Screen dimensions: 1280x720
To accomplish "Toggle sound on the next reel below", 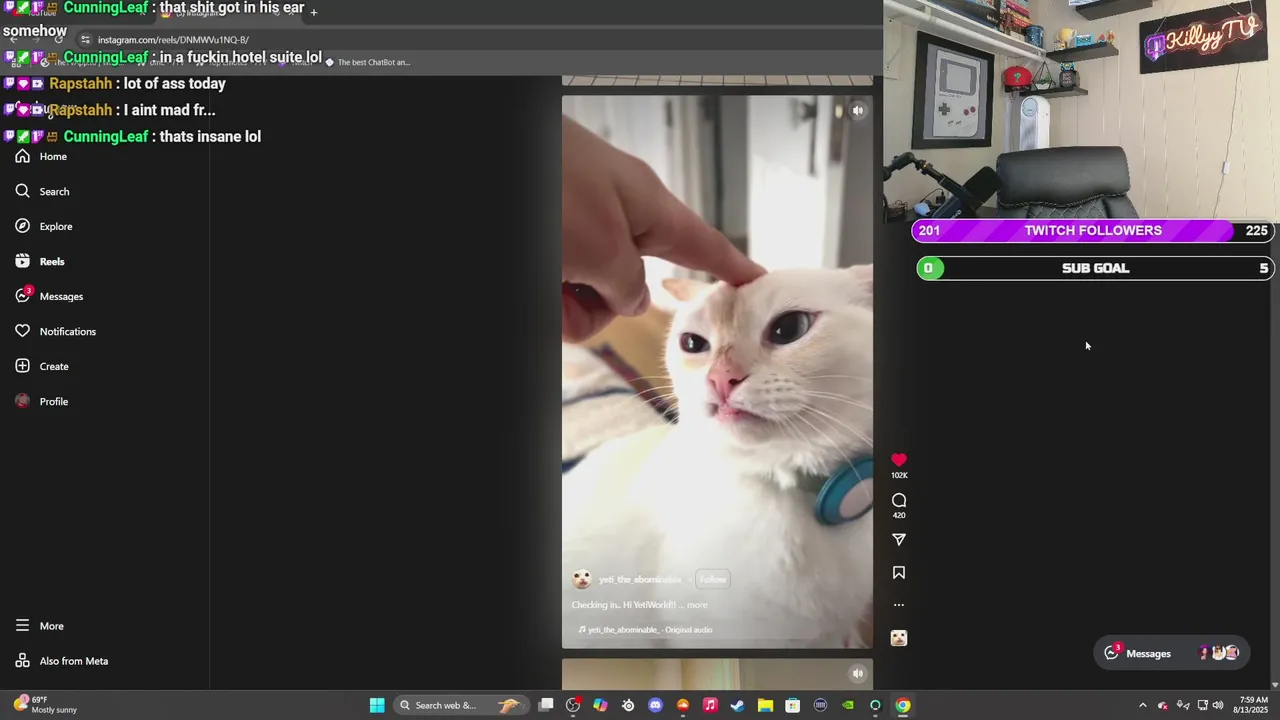I will [858, 674].
